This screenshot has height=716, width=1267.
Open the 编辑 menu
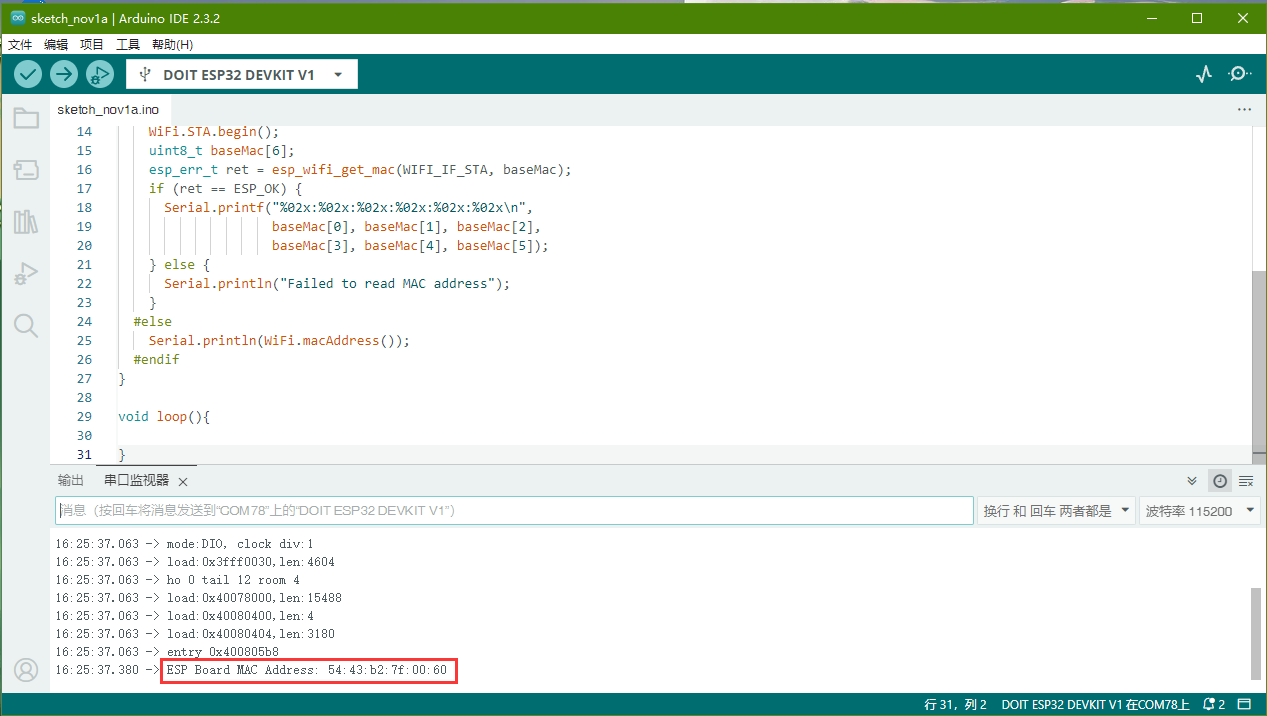[x=56, y=45]
